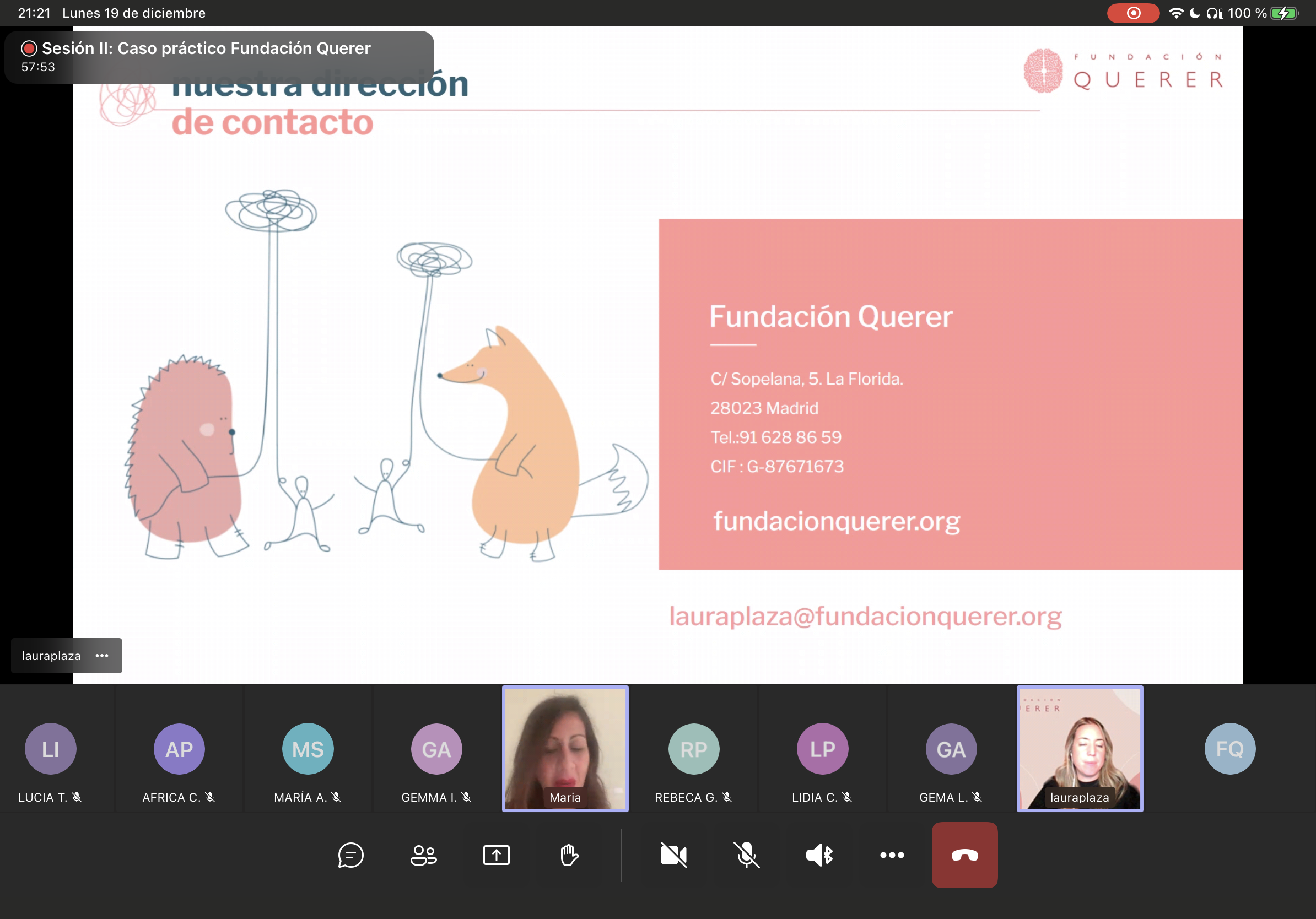Hang up the call
The image size is (1316, 919).
pos(964,855)
